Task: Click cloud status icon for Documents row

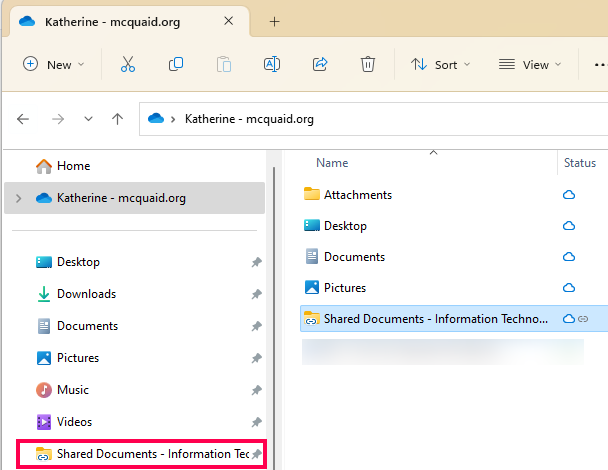Action: pyautogui.click(x=569, y=257)
